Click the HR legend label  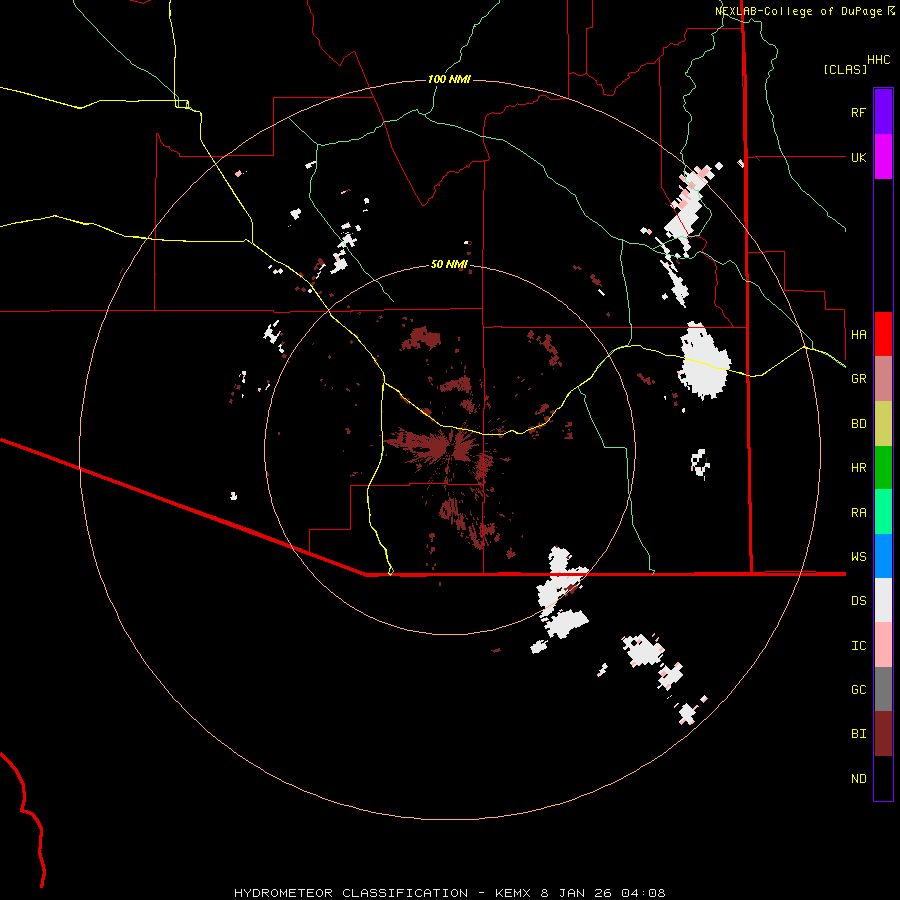[858, 468]
